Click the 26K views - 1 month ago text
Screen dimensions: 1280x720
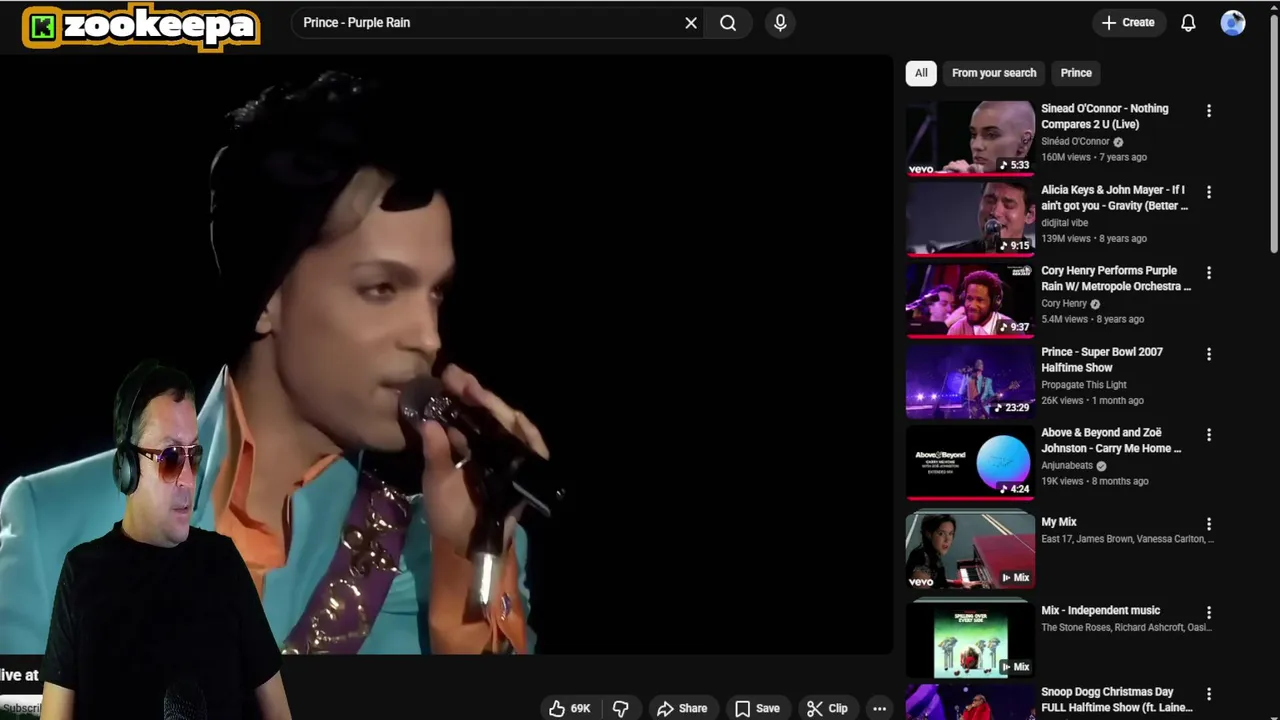pyautogui.click(x=1092, y=400)
